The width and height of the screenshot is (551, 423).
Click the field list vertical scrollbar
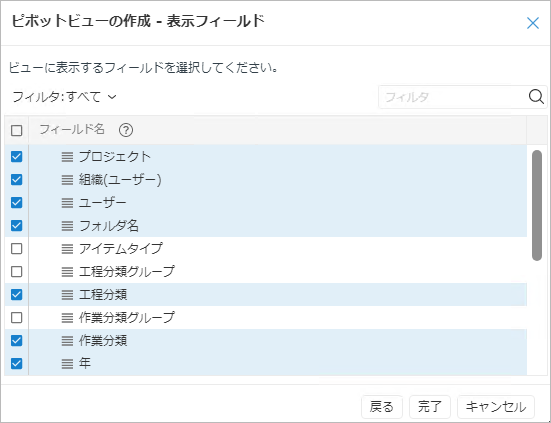(537, 205)
